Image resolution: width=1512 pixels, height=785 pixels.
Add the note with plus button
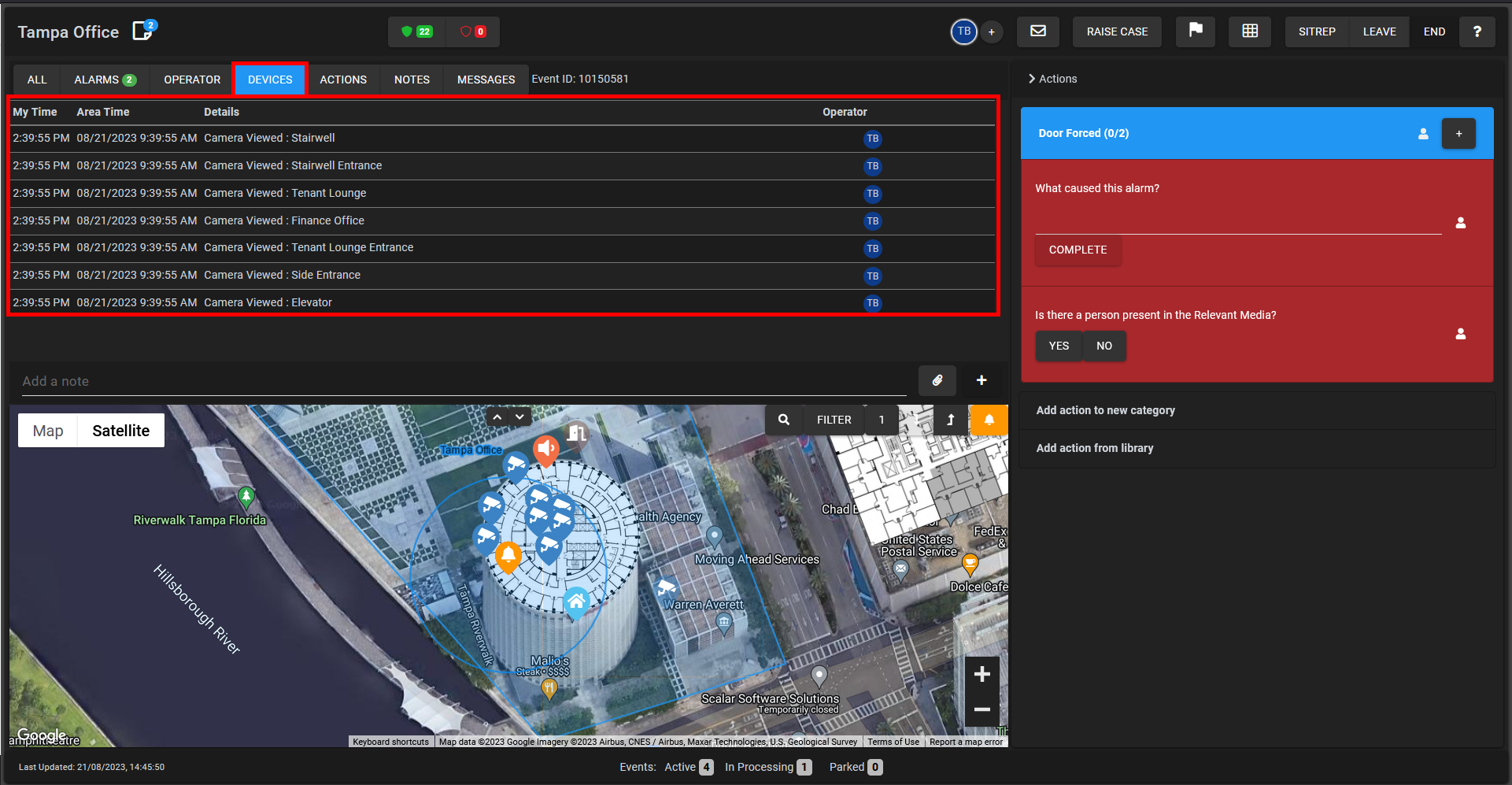(982, 380)
